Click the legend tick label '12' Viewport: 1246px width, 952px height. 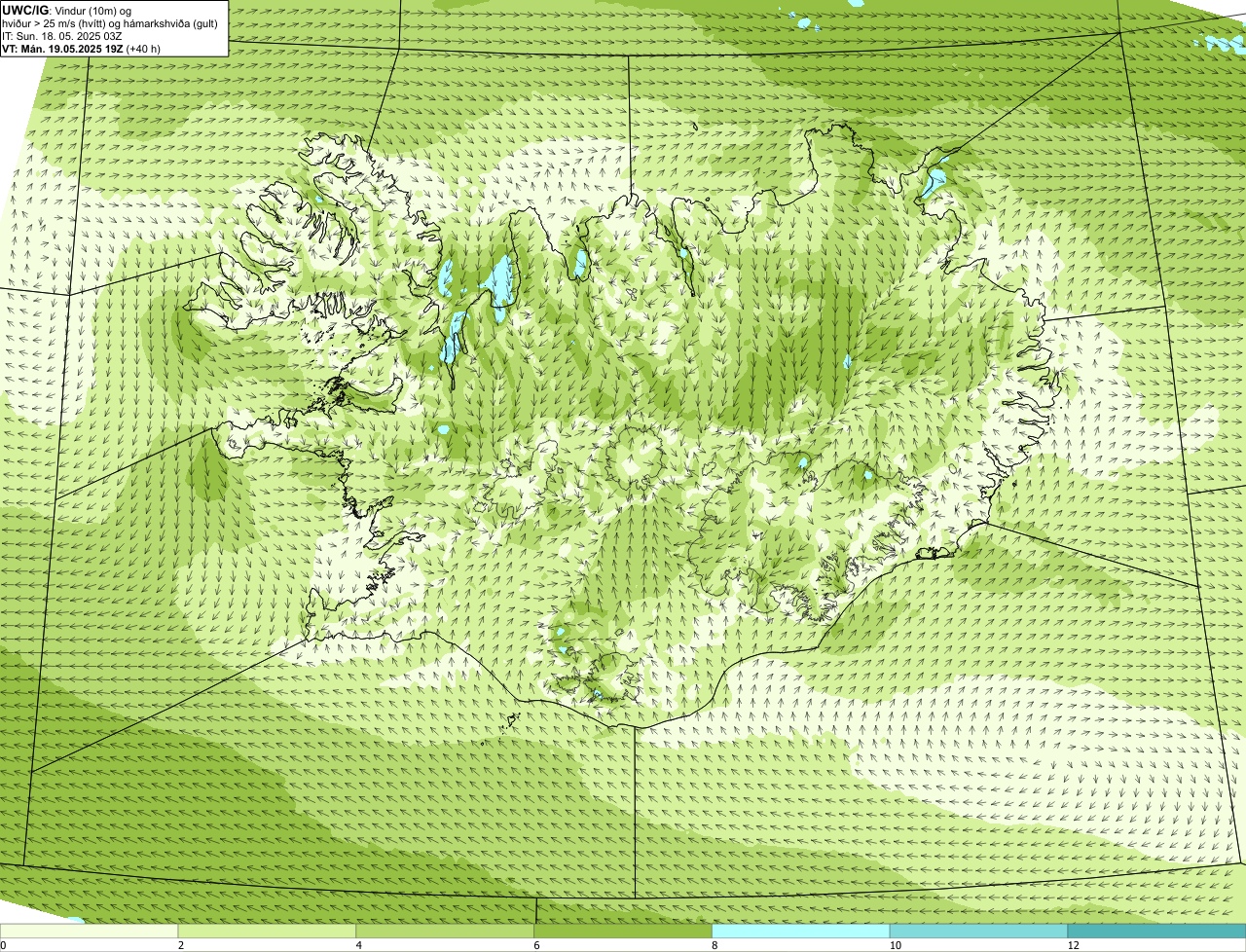point(1072,945)
